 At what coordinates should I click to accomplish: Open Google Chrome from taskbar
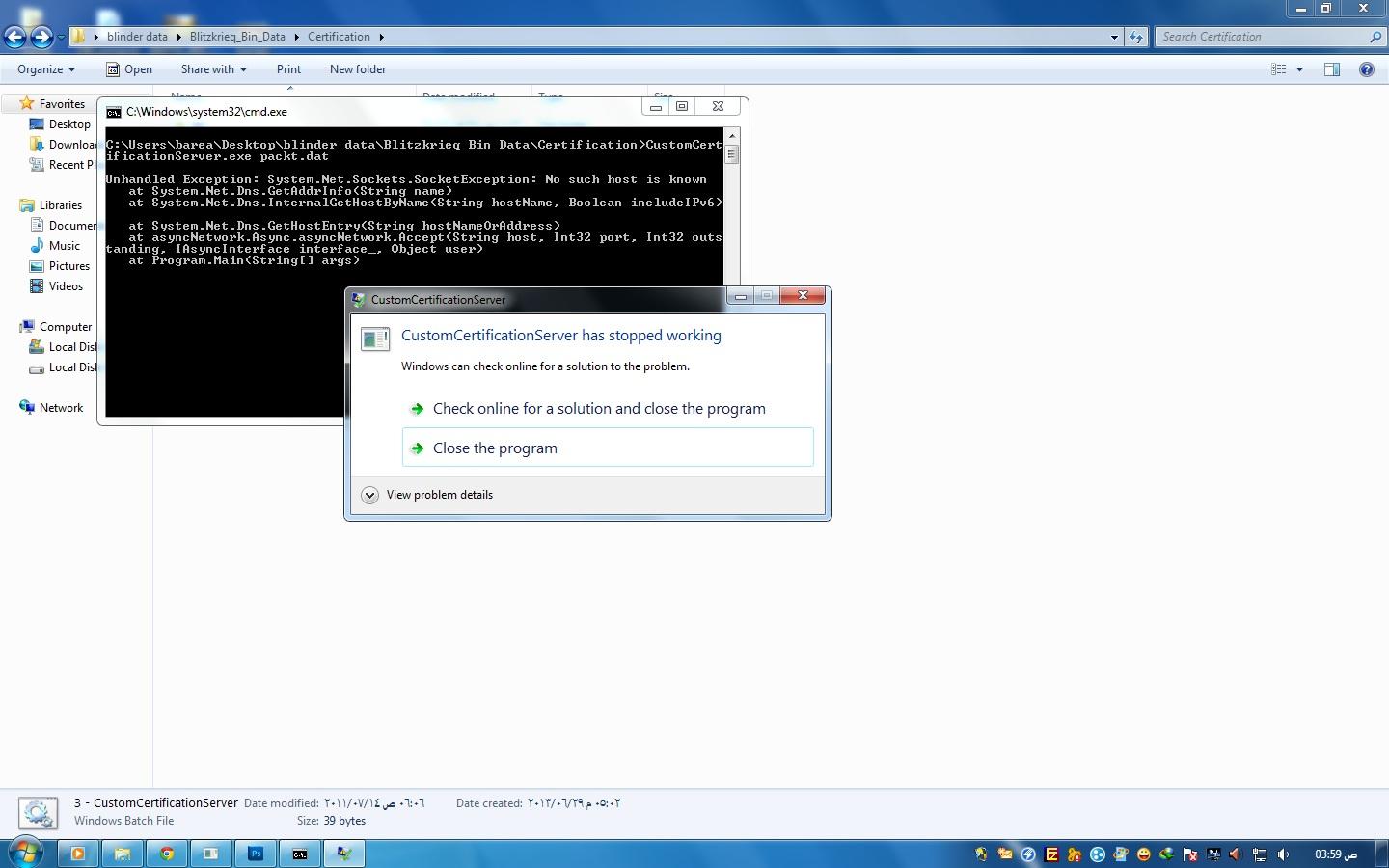point(167,854)
